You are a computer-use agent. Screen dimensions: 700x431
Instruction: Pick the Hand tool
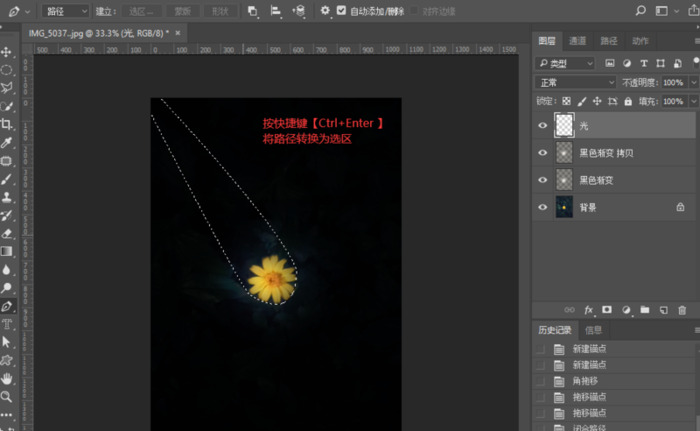point(7,378)
